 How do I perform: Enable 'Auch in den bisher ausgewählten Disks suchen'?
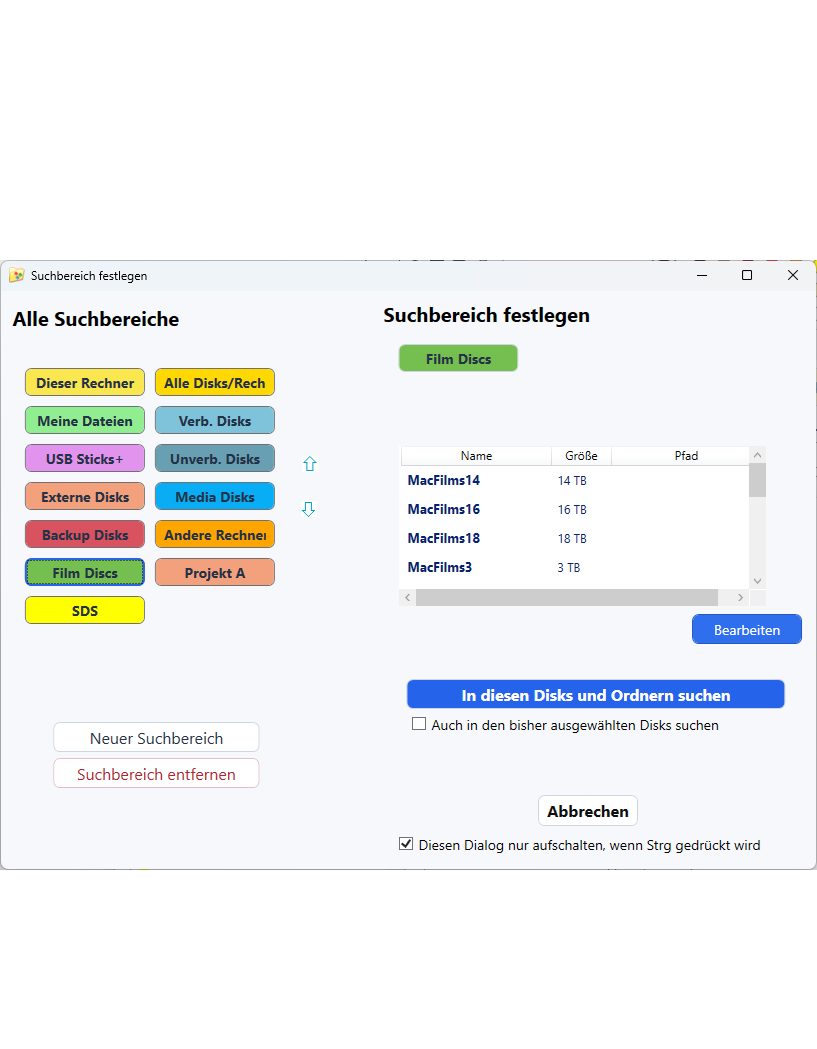click(x=419, y=724)
